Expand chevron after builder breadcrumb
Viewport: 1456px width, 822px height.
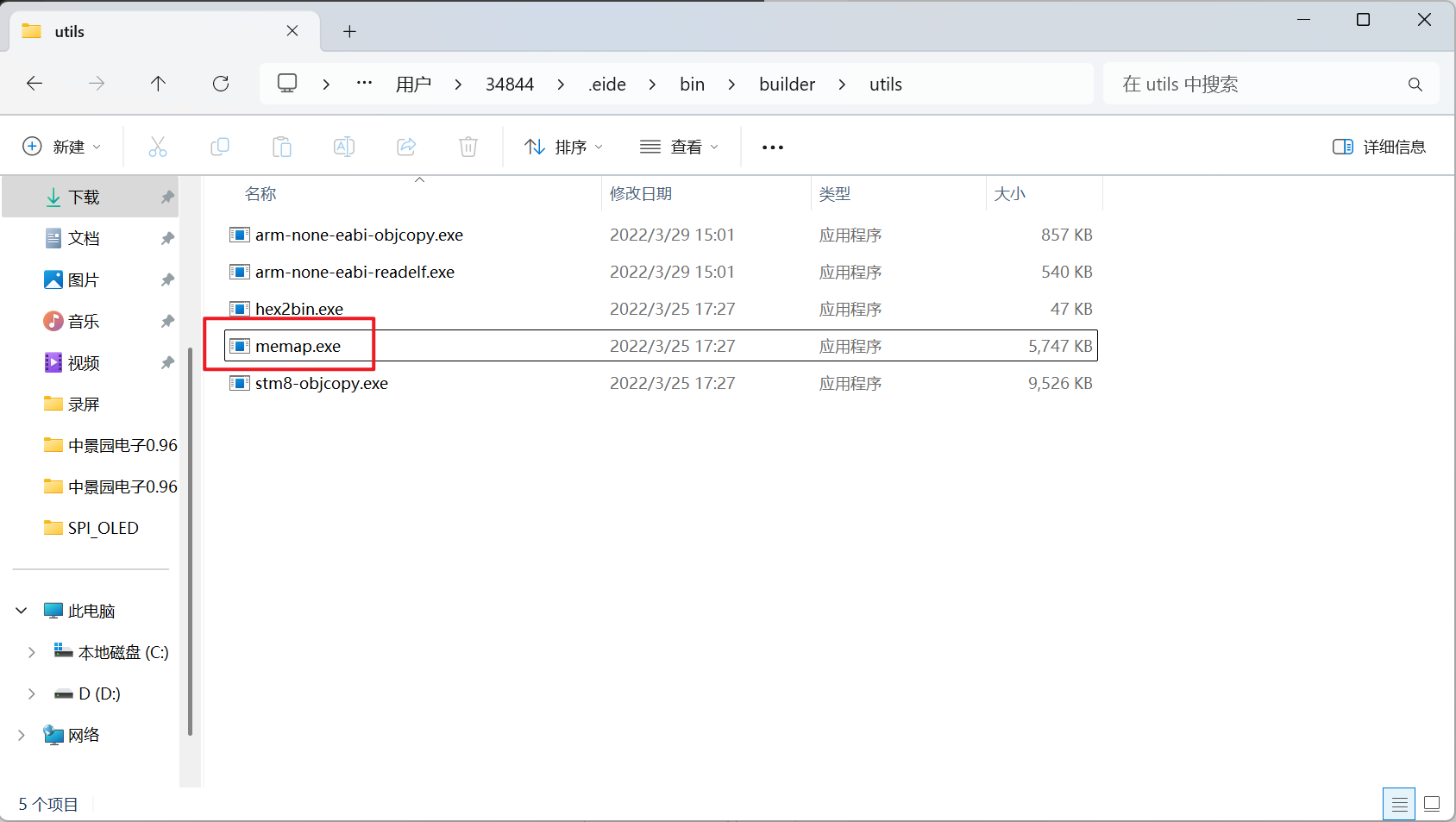(x=842, y=85)
